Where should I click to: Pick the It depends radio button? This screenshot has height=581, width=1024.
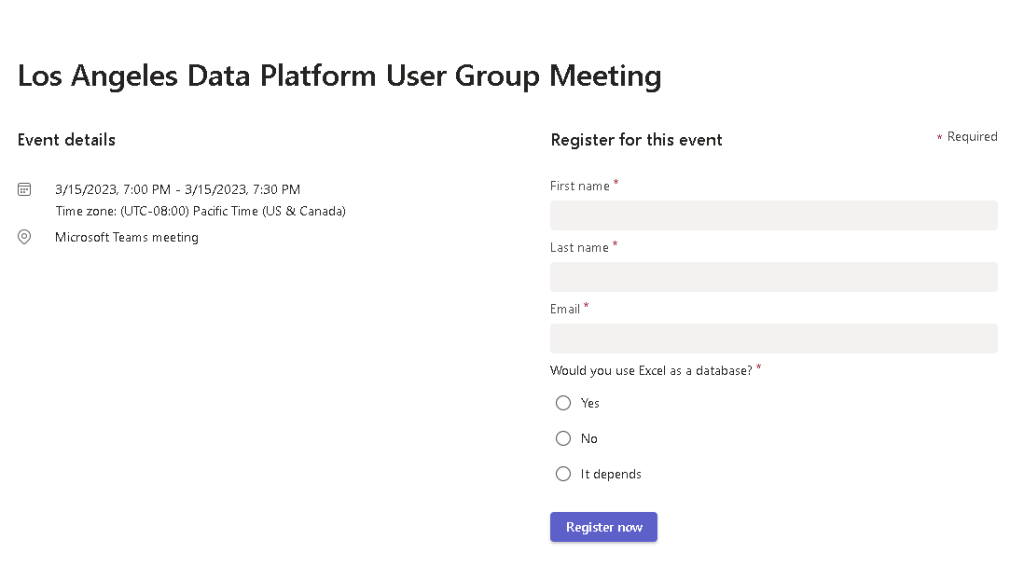[563, 474]
